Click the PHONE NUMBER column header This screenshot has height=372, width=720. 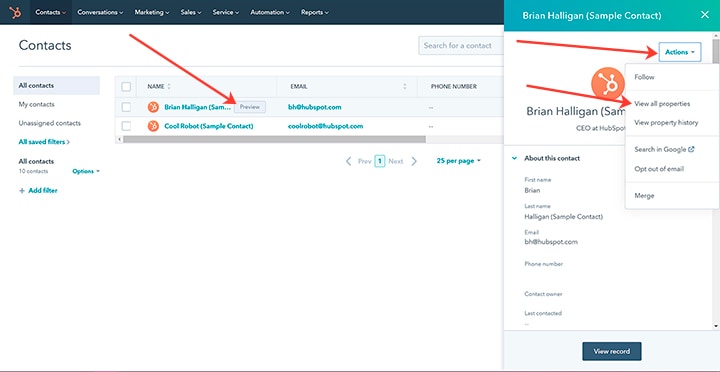coord(454,86)
